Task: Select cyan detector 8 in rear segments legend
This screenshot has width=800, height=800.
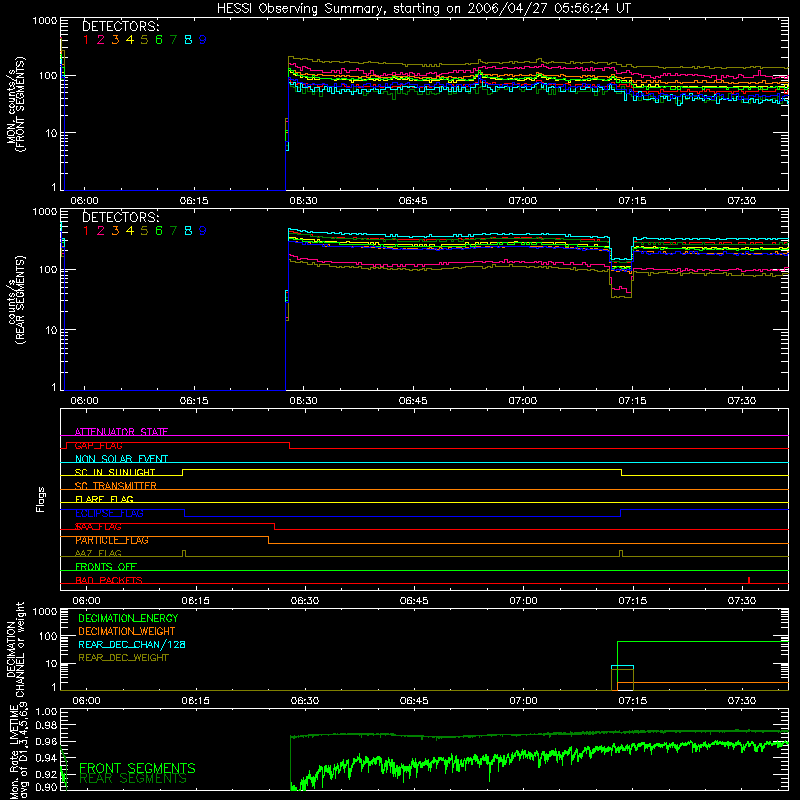Action: (188, 231)
